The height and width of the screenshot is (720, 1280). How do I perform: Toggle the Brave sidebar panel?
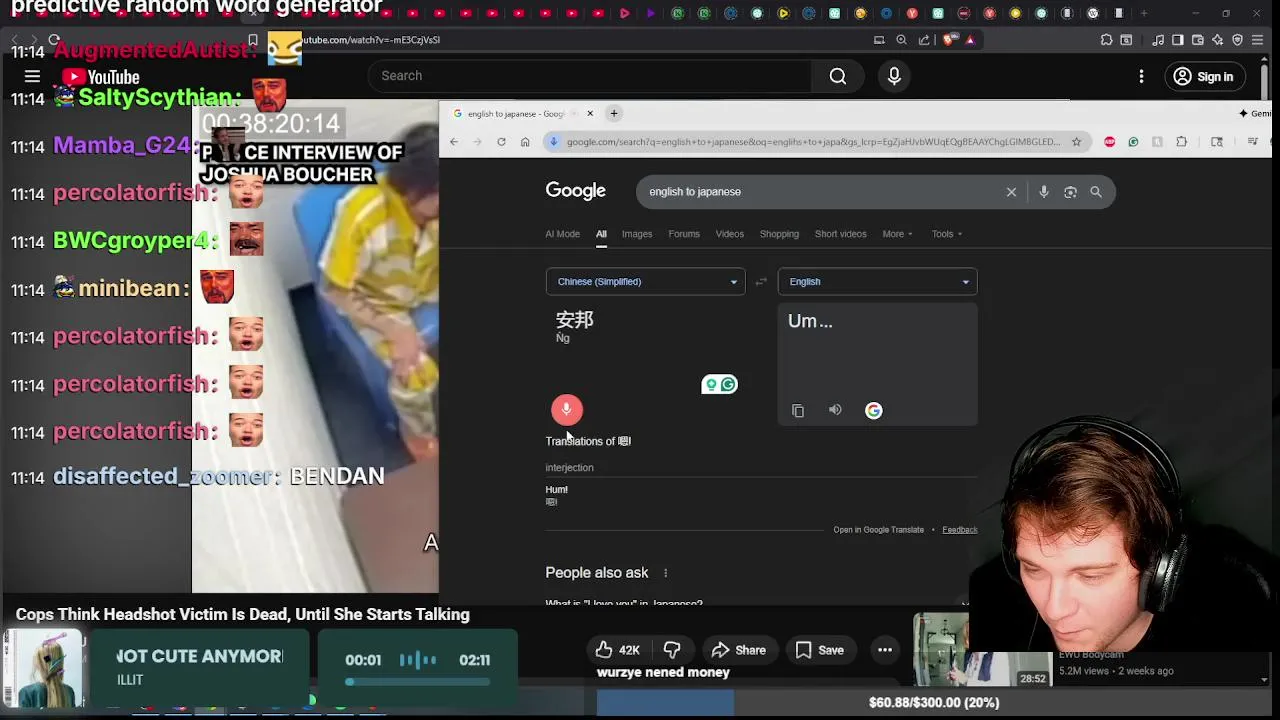pyautogui.click(x=1177, y=40)
